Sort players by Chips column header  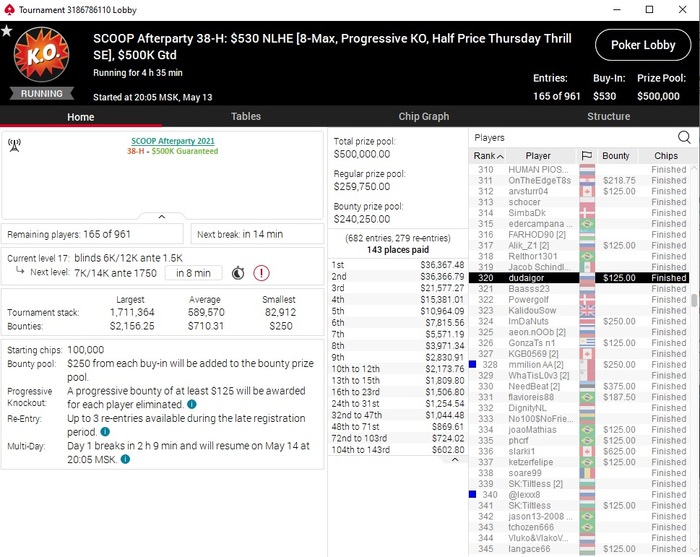[x=666, y=156]
